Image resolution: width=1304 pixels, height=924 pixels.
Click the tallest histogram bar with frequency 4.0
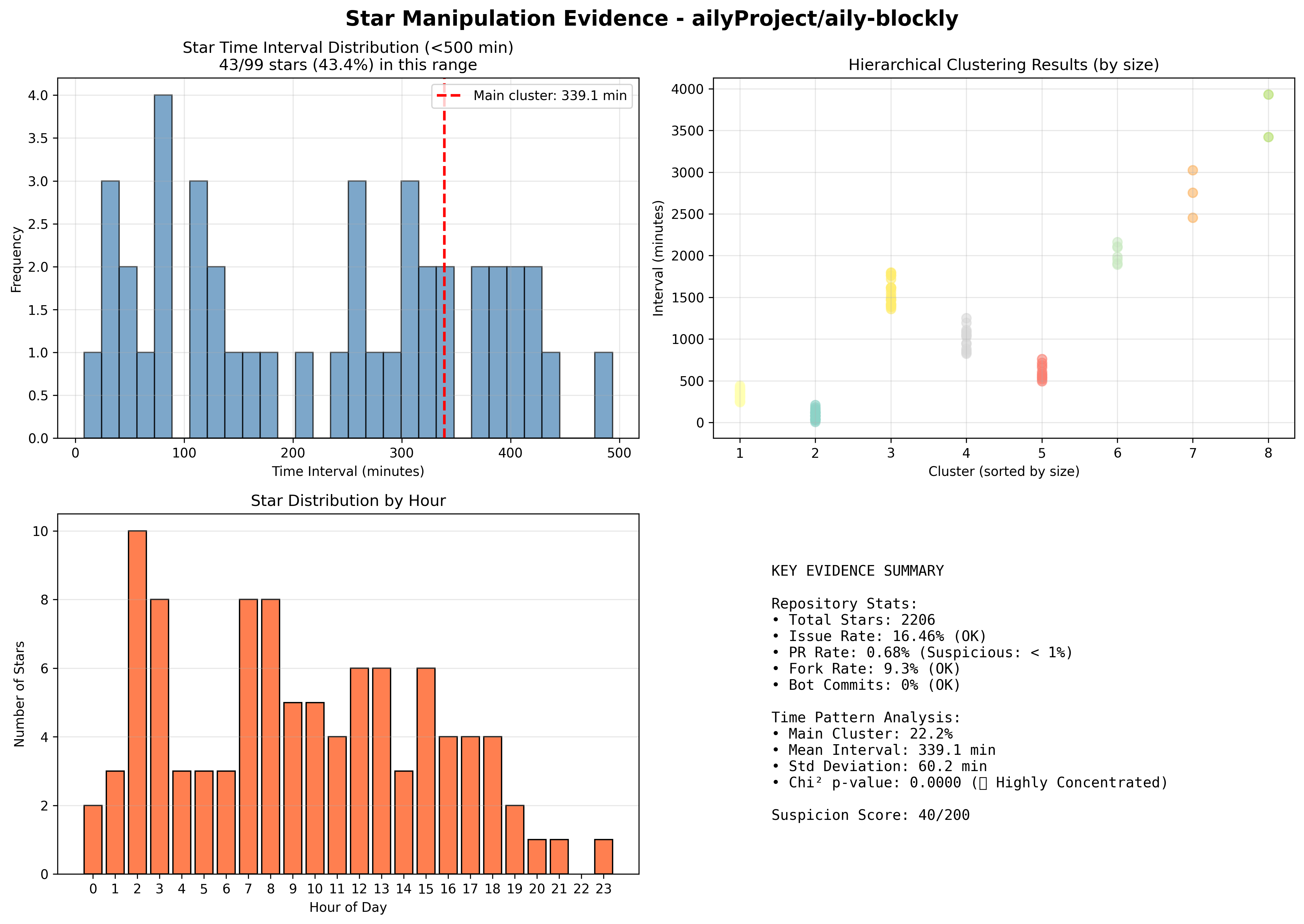tap(163, 266)
